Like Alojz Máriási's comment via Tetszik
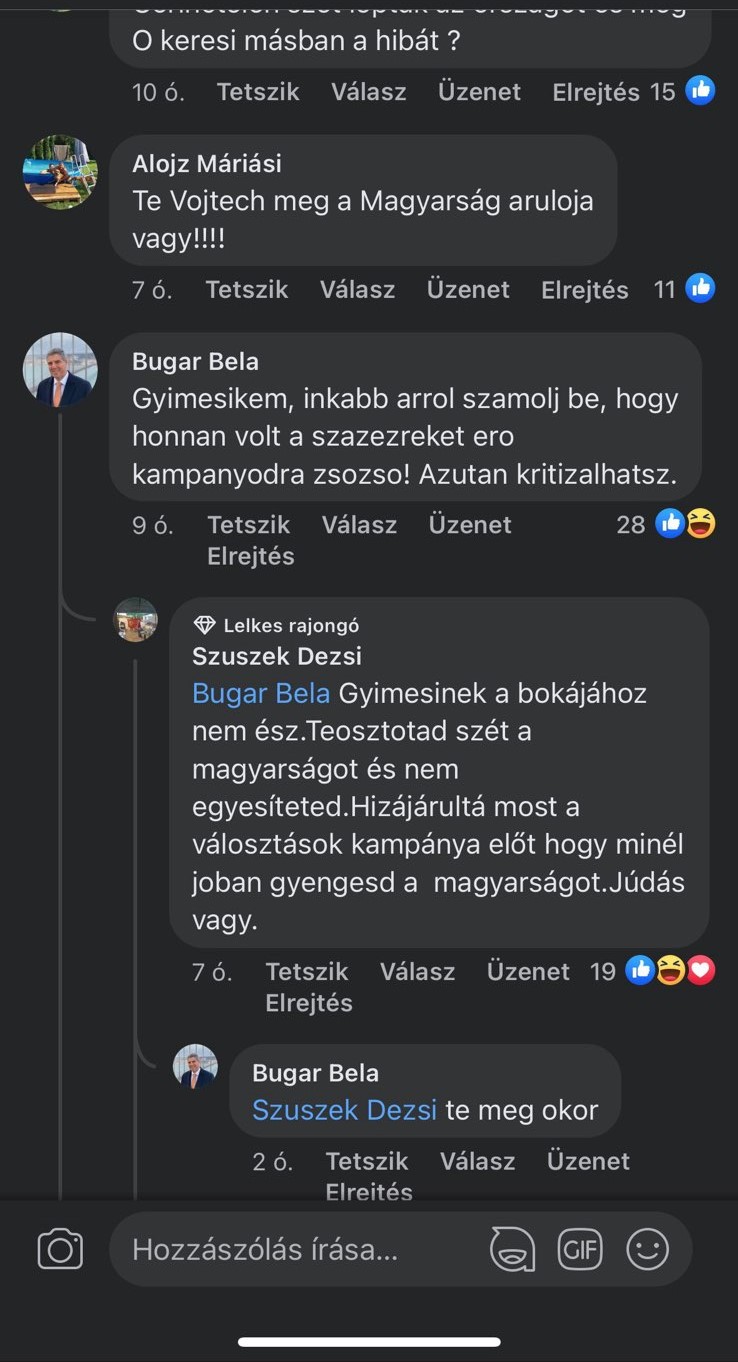Screen dimensions: 738x1362 click(x=247, y=290)
